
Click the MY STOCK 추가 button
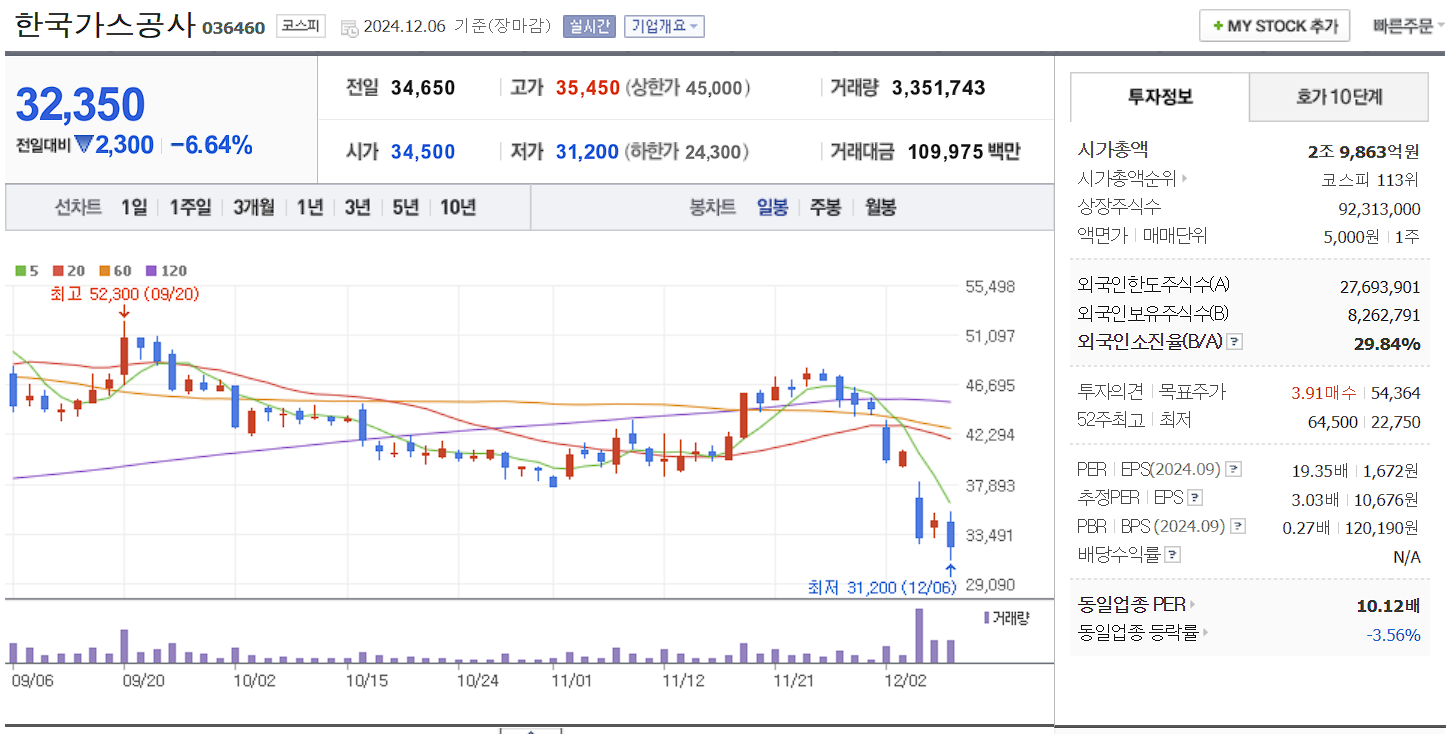(x=1275, y=26)
